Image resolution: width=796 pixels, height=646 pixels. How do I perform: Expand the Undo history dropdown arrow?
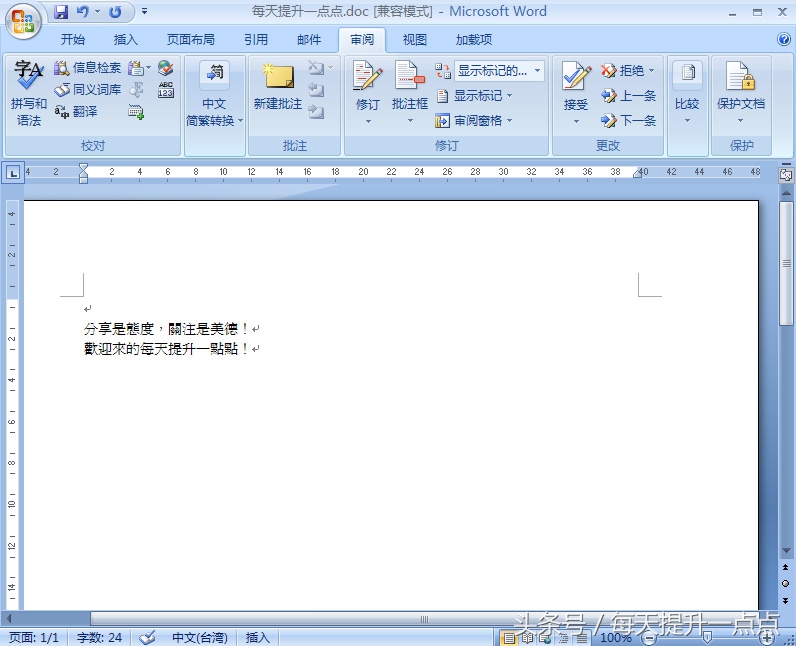pos(97,11)
